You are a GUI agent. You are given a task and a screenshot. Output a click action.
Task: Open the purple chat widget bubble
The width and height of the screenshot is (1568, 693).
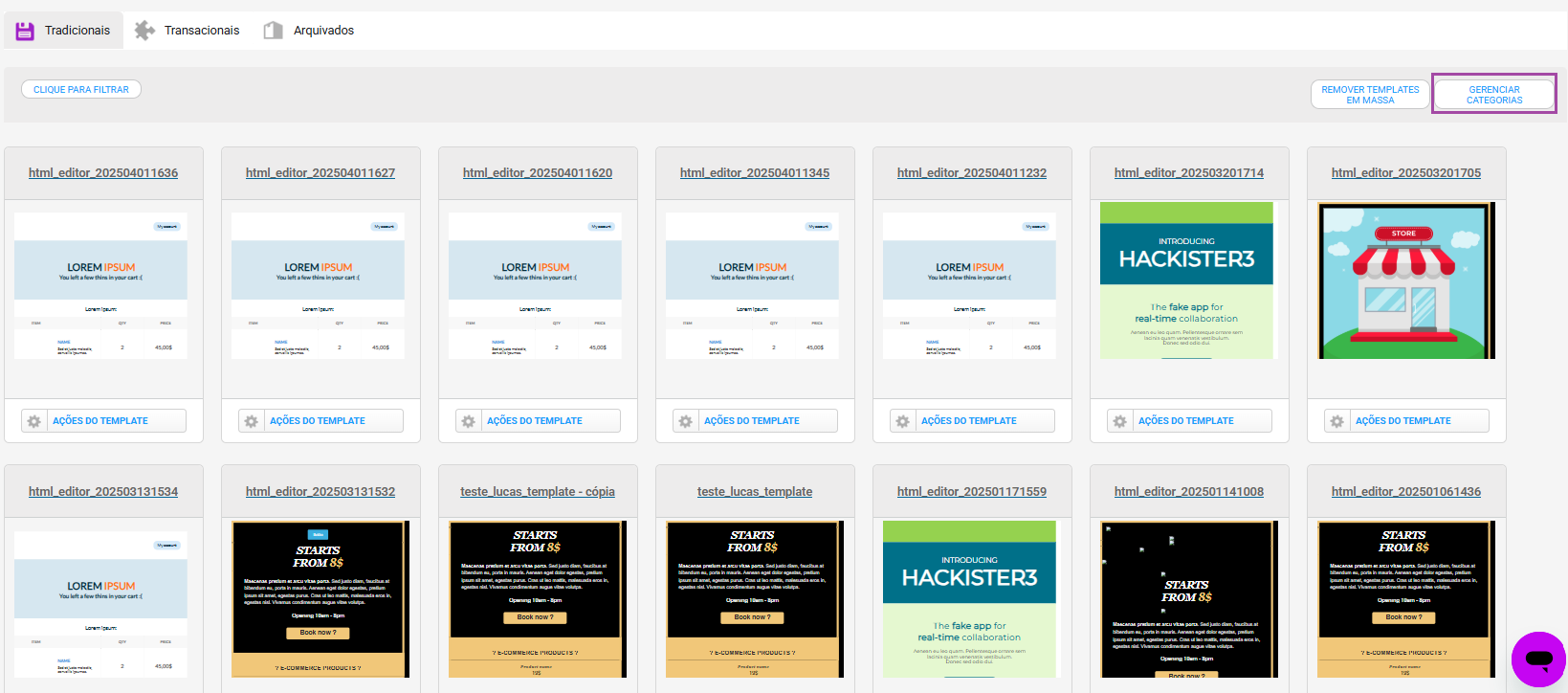click(1538, 659)
